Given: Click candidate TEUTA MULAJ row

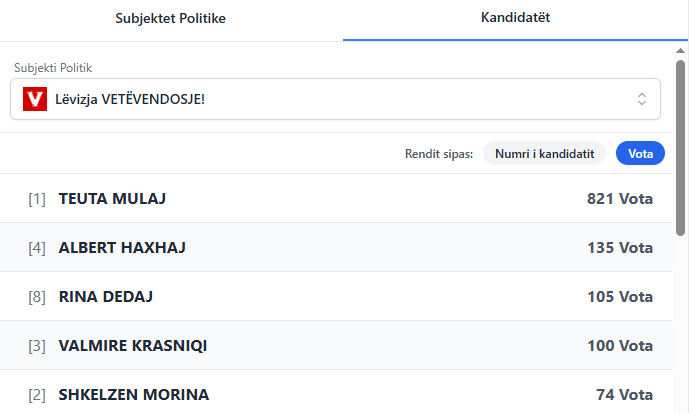Looking at the screenshot, I should point(112,199).
